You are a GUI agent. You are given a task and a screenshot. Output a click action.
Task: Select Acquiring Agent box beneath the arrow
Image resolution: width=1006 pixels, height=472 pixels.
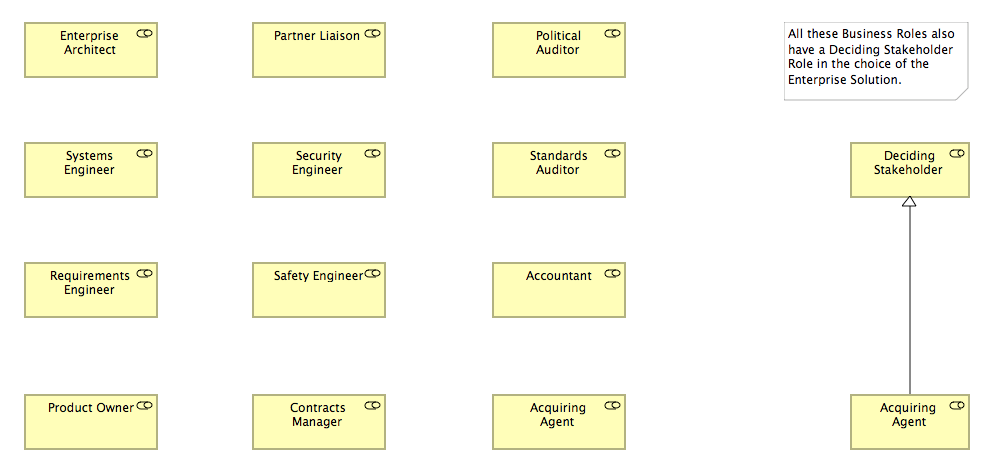click(910, 422)
